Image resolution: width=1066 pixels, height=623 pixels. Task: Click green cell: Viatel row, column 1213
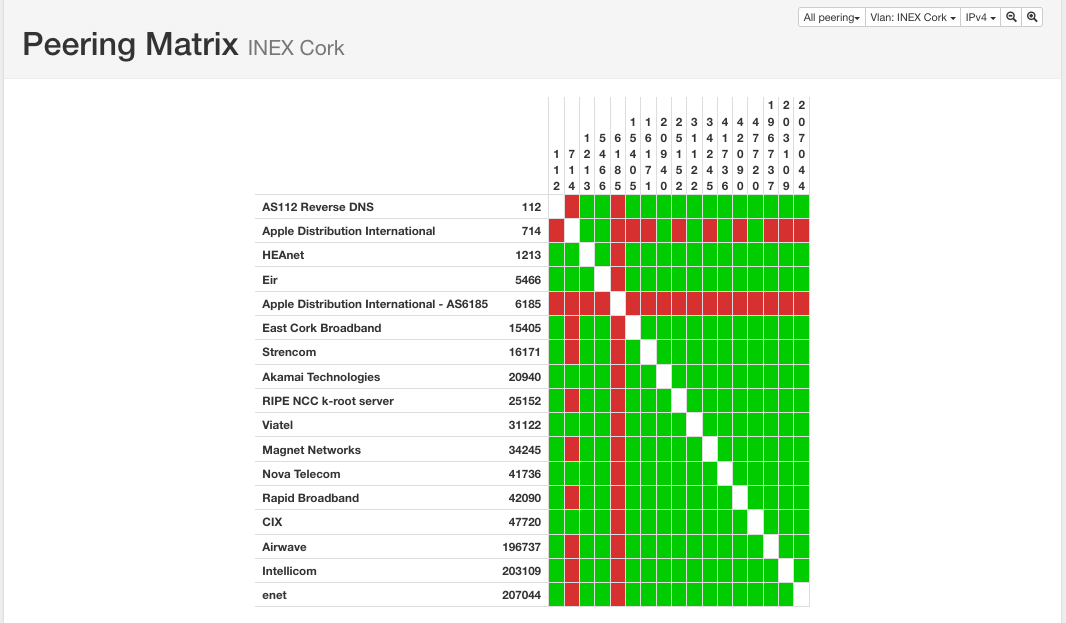coord(587,425)
